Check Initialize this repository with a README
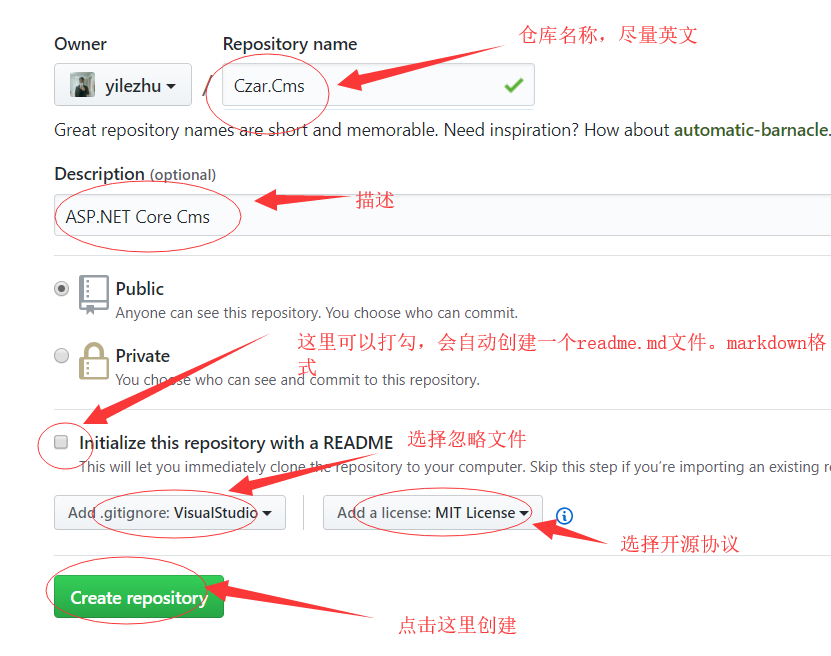This screenshot has height=656, width=831. [x=61, y=442]
